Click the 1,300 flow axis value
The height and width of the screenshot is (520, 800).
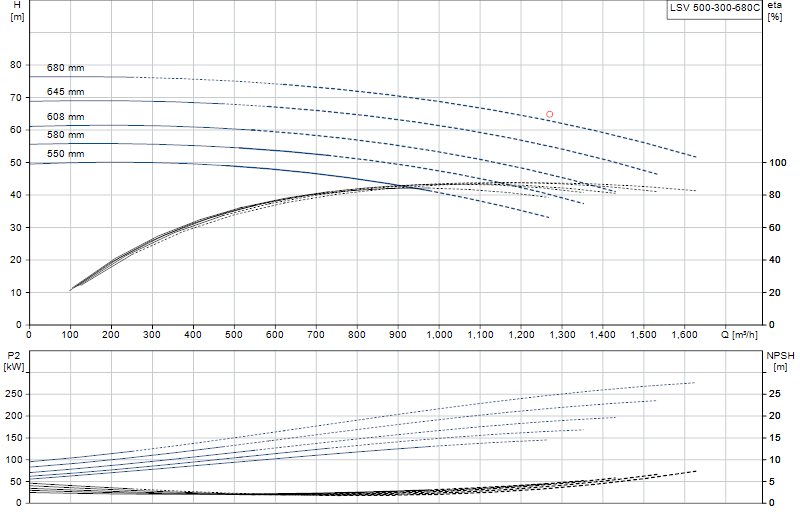tap(561, 335)
